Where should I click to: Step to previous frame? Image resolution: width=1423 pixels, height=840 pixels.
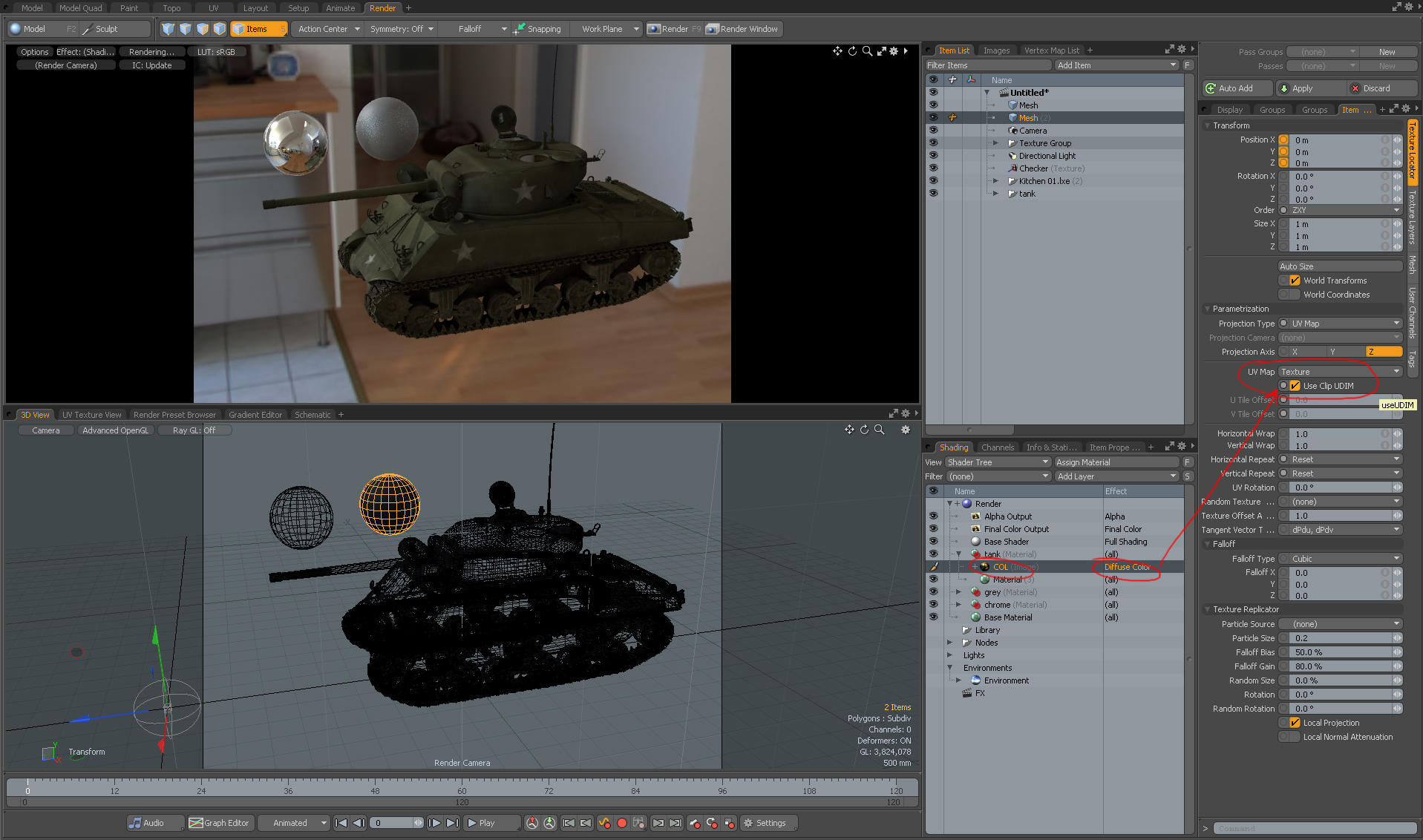tap(359, 823)
